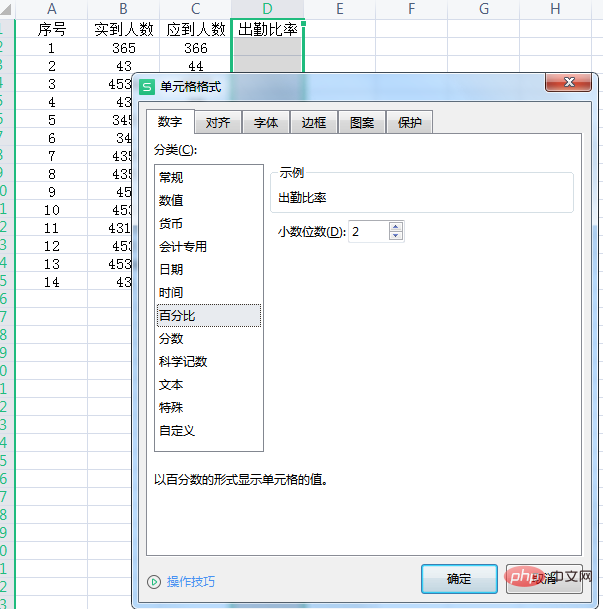The width and height of the screenshot is (603, 609).
Task: Close the 单元格格式 dialog
Action: (568, 82)
